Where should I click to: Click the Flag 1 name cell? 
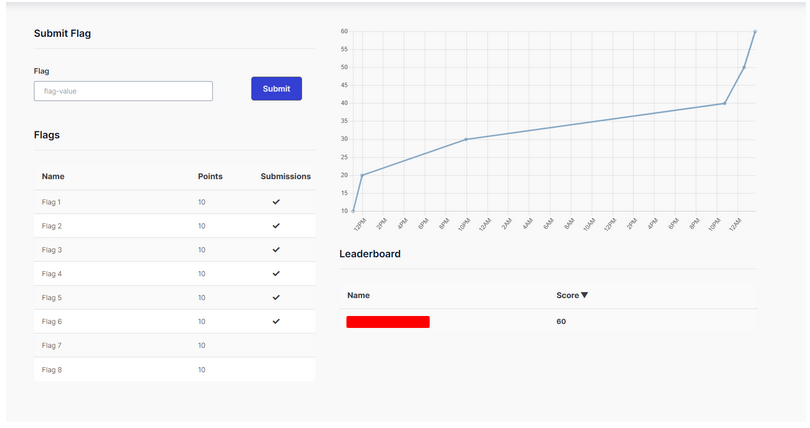[x=52, y=202]
